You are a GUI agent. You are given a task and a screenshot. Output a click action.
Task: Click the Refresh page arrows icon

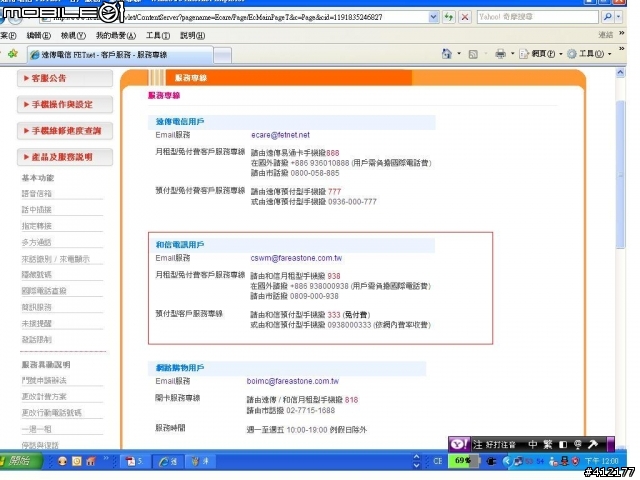(449, 17)
